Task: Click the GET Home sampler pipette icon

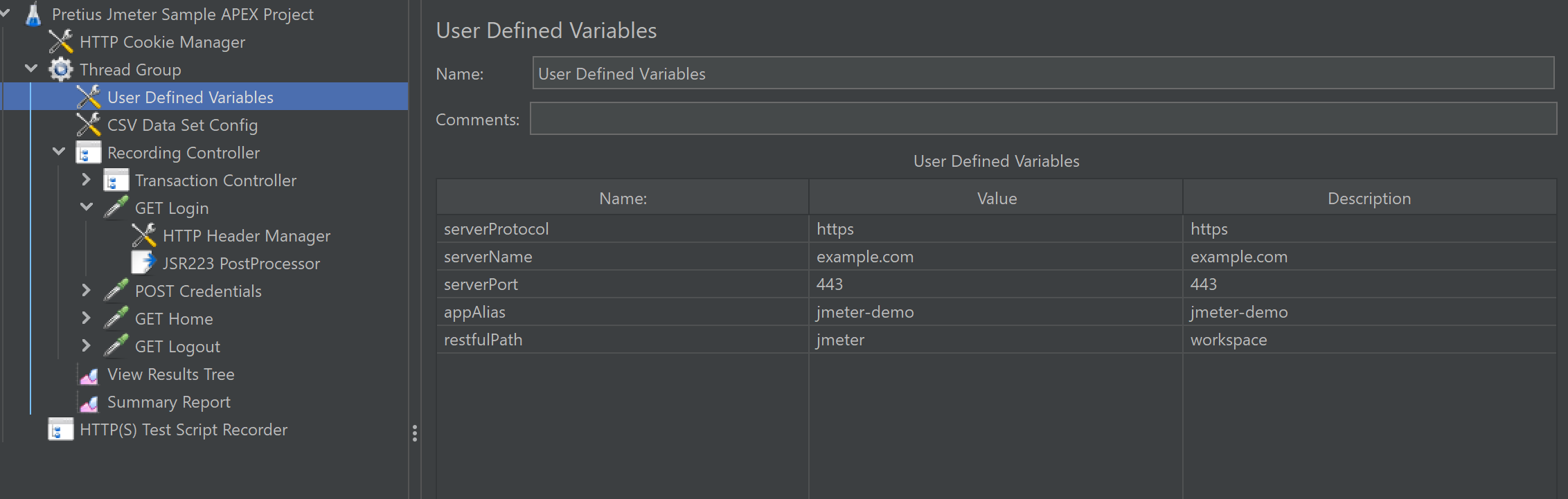Action: [x=116, y=319]
